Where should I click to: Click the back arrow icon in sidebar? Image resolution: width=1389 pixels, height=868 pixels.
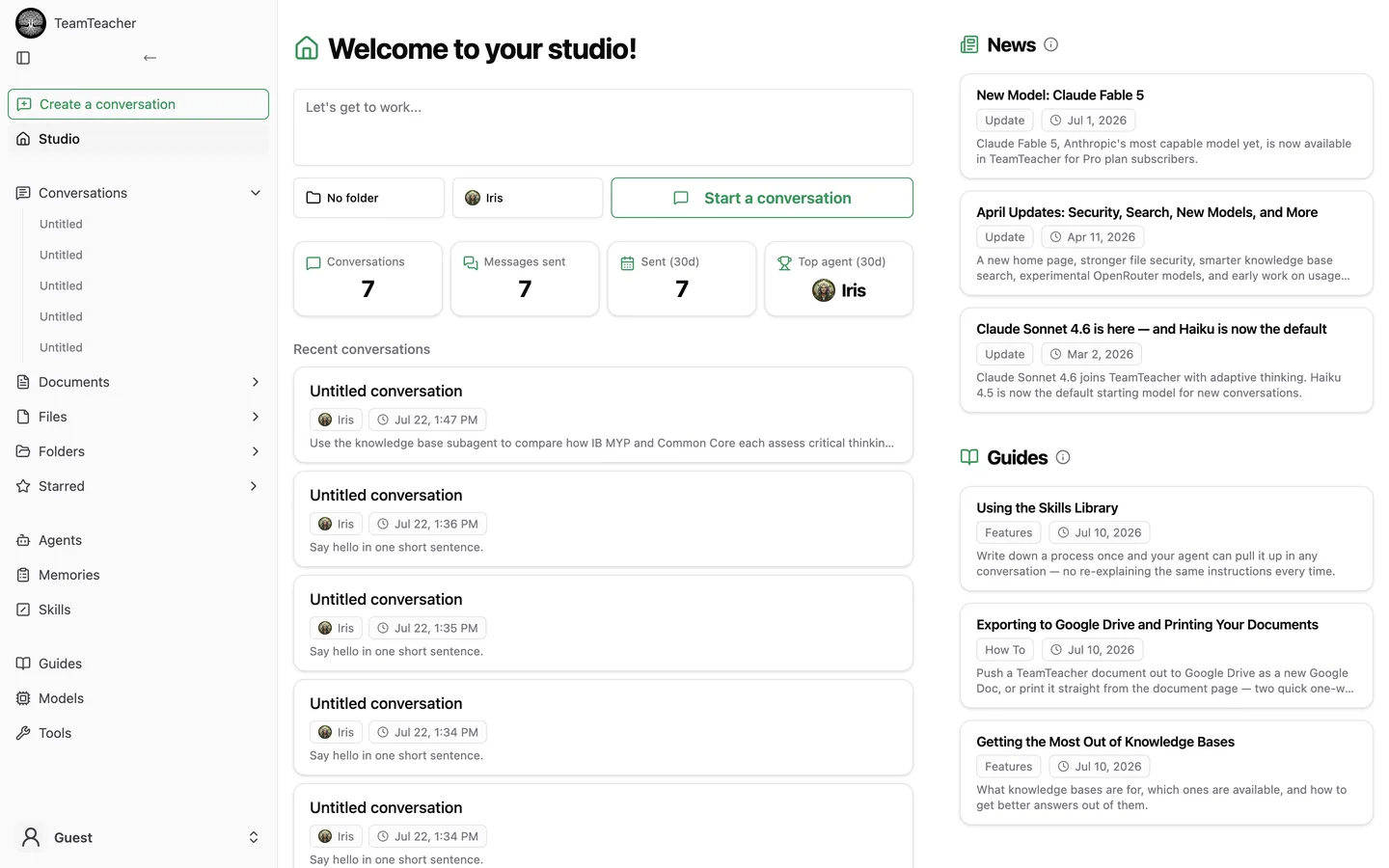click(150, 58)
